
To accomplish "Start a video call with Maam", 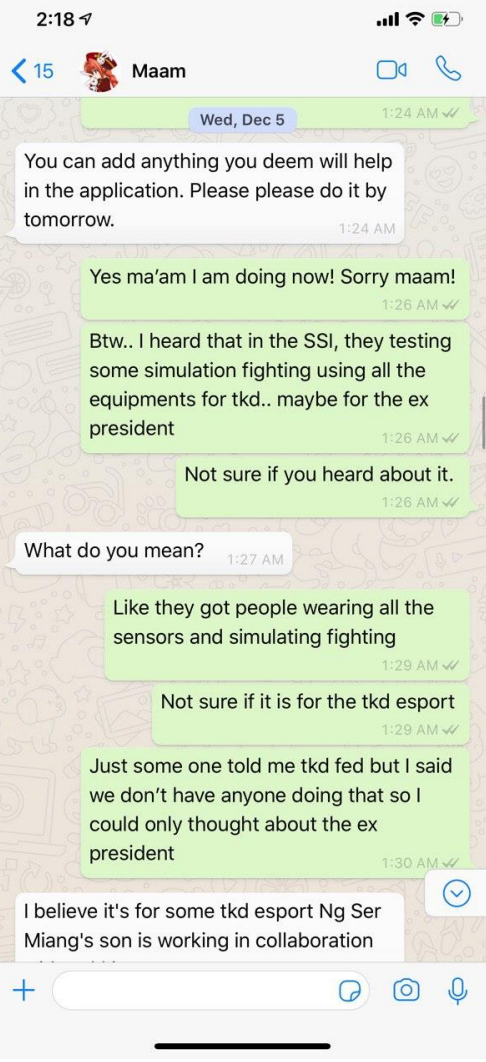I will tap(391, 70).
